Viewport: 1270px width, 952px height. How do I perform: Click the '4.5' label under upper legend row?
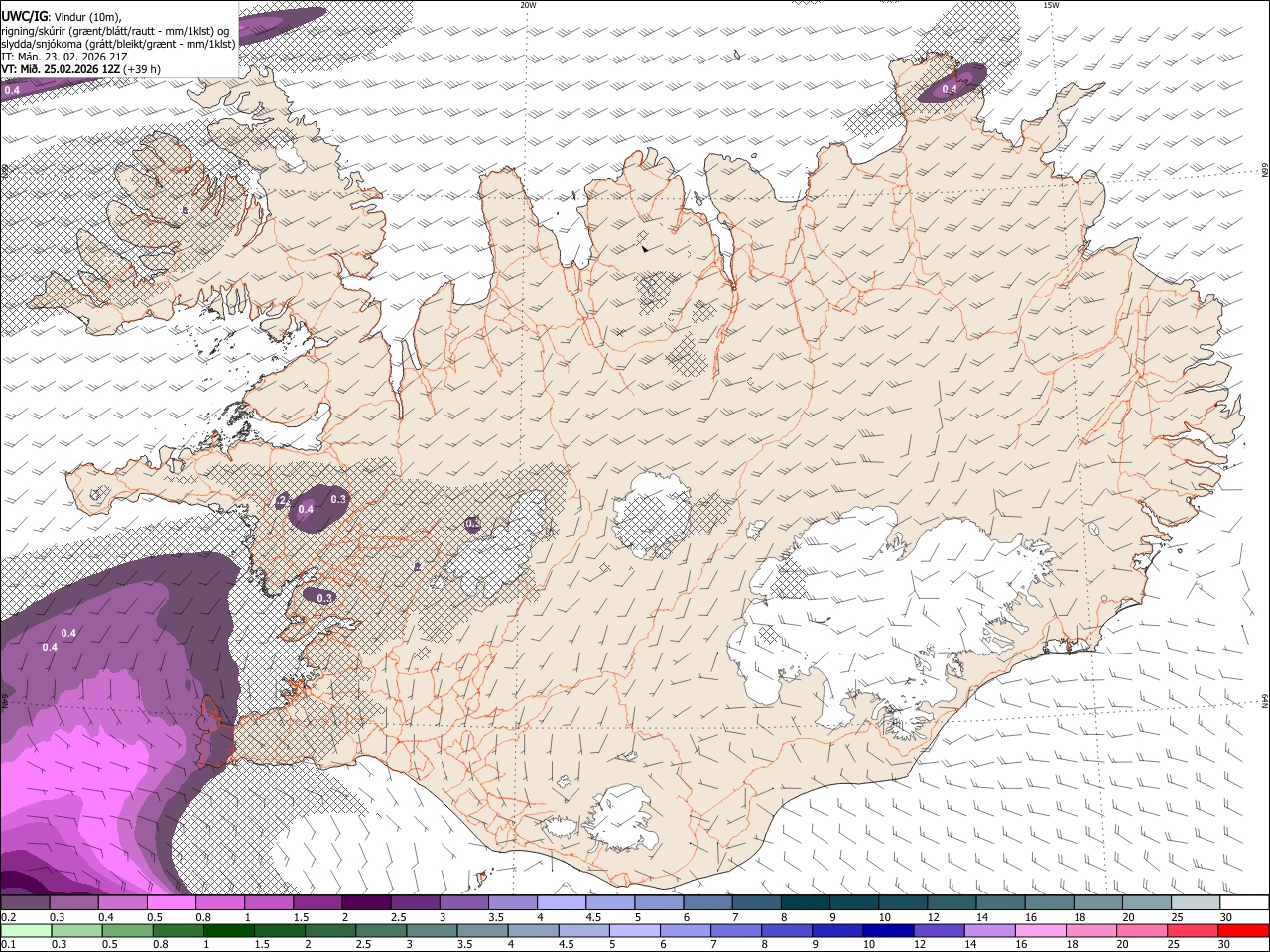(593, 917)
